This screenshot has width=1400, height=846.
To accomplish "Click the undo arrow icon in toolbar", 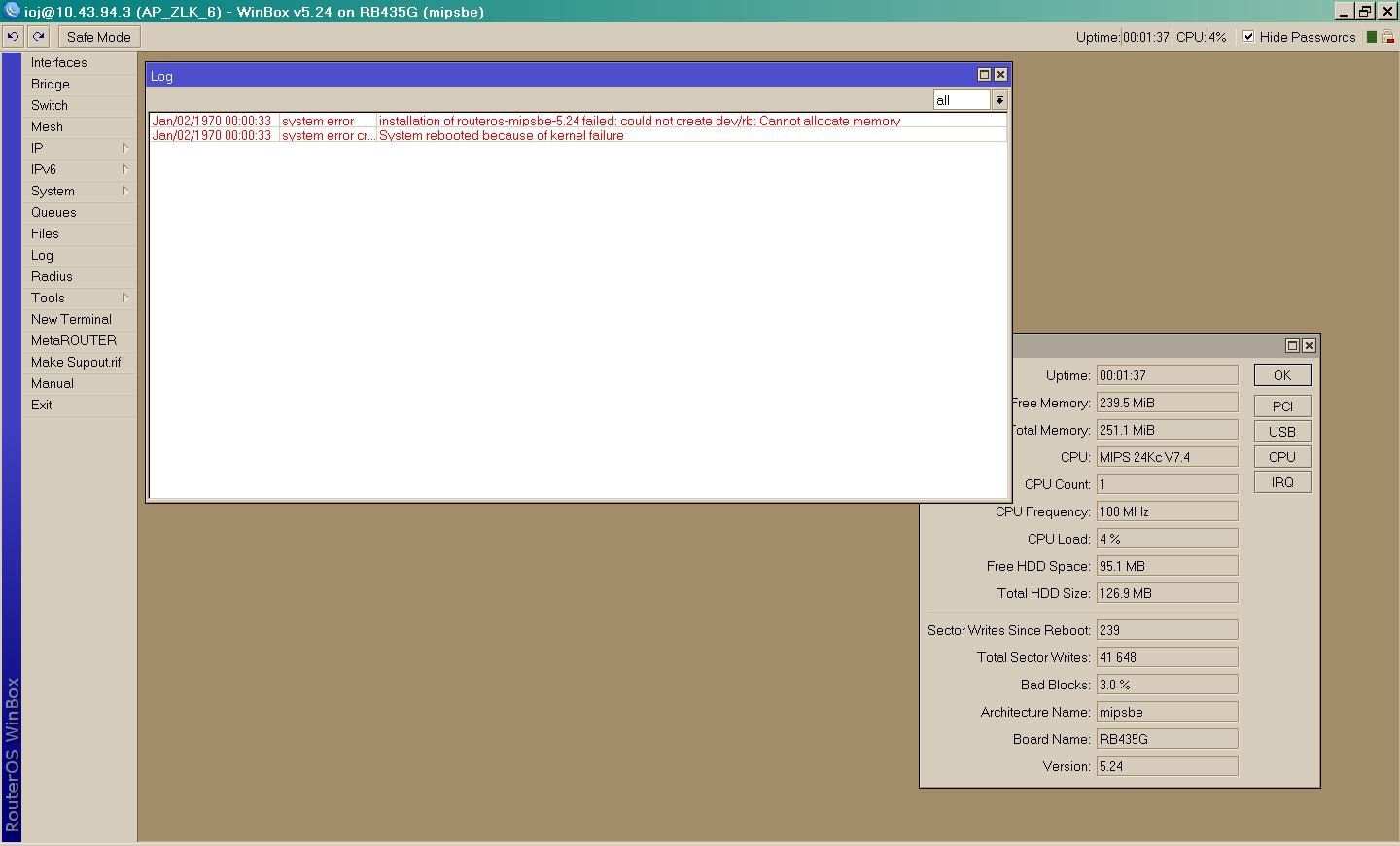I will (x=13, y=37).
